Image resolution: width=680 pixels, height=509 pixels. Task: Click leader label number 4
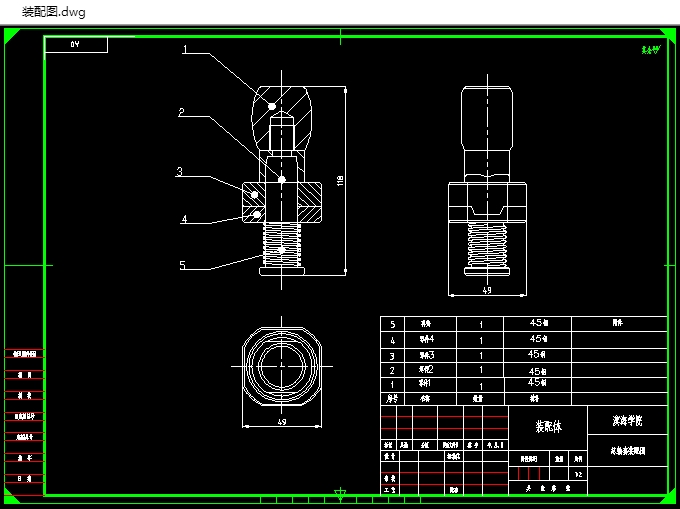coord(184,219)
